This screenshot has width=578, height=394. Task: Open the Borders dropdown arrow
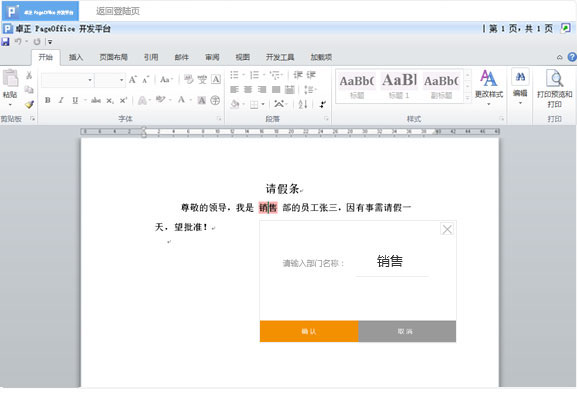coord(263,105)
